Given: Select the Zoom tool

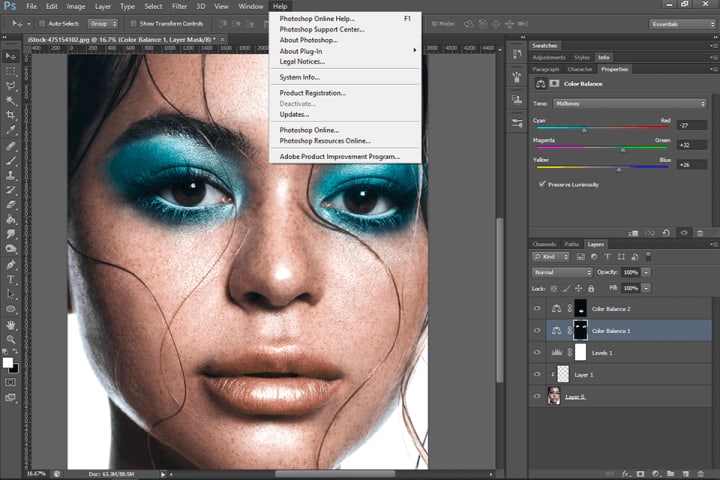Looking at the screenshot, I should pyautogui.click(x=11, y=339).
